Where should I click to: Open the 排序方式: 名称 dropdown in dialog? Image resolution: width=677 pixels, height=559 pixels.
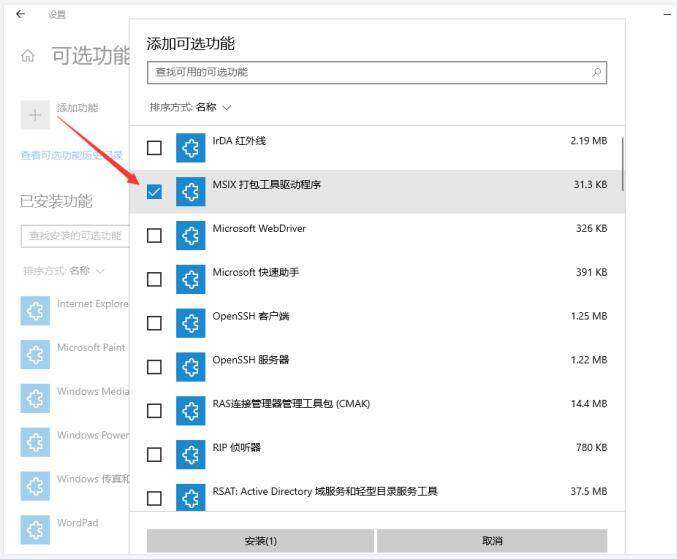pos(190,107)
